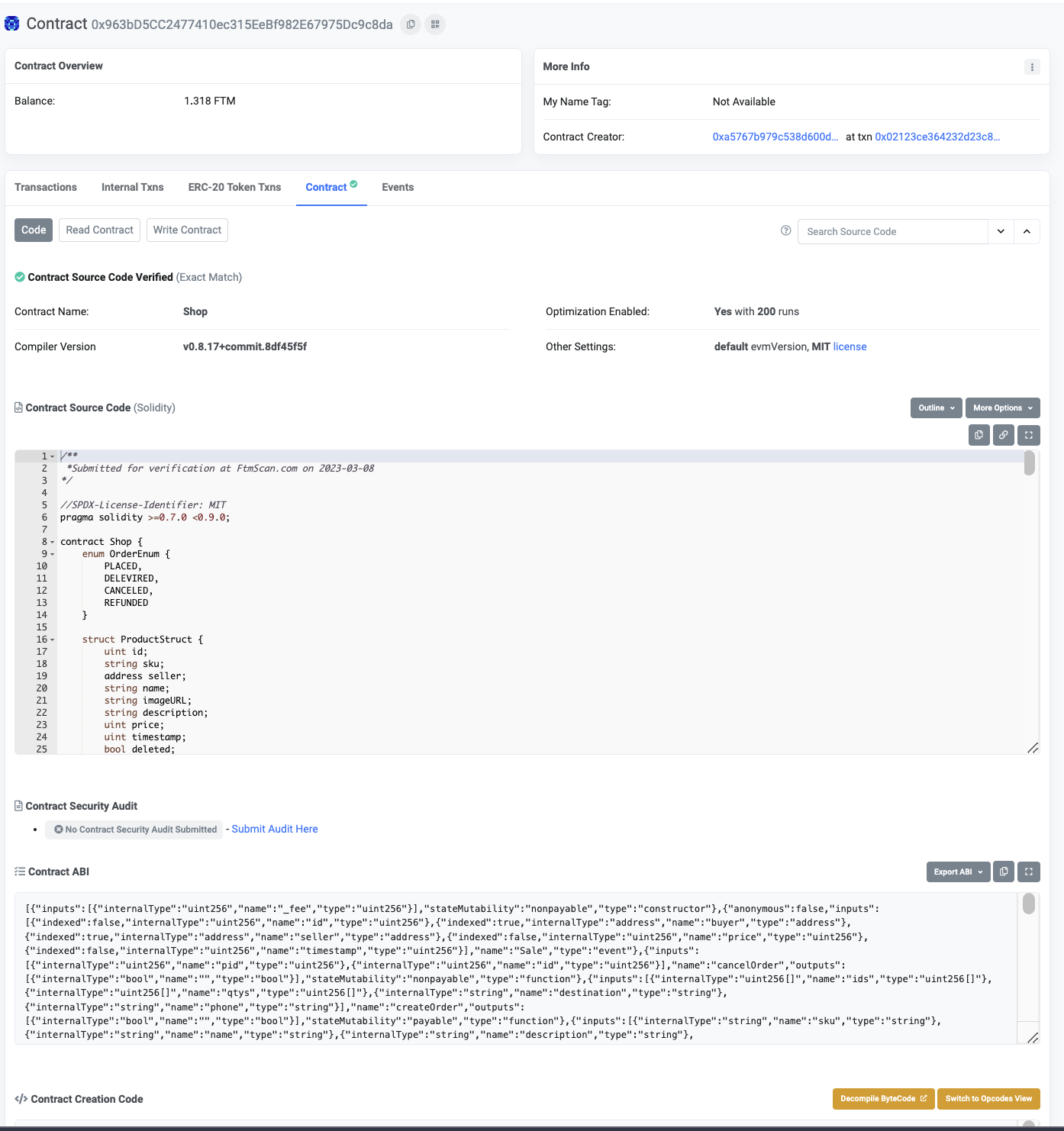Click the contract address text in header

(242, 24)
